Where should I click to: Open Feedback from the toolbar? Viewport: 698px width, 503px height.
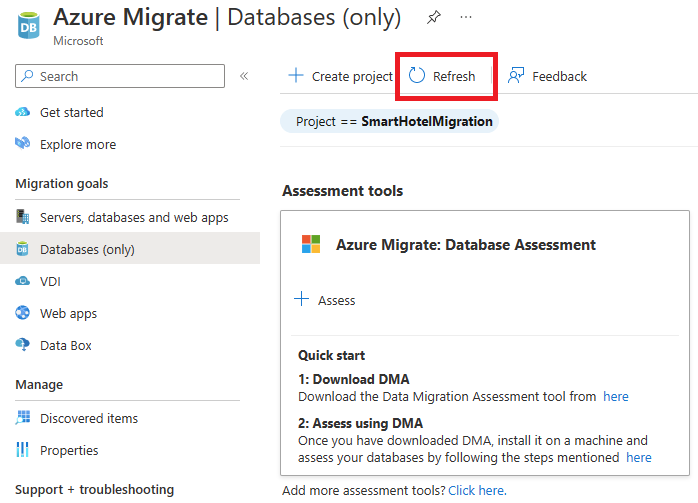point(547,76)
